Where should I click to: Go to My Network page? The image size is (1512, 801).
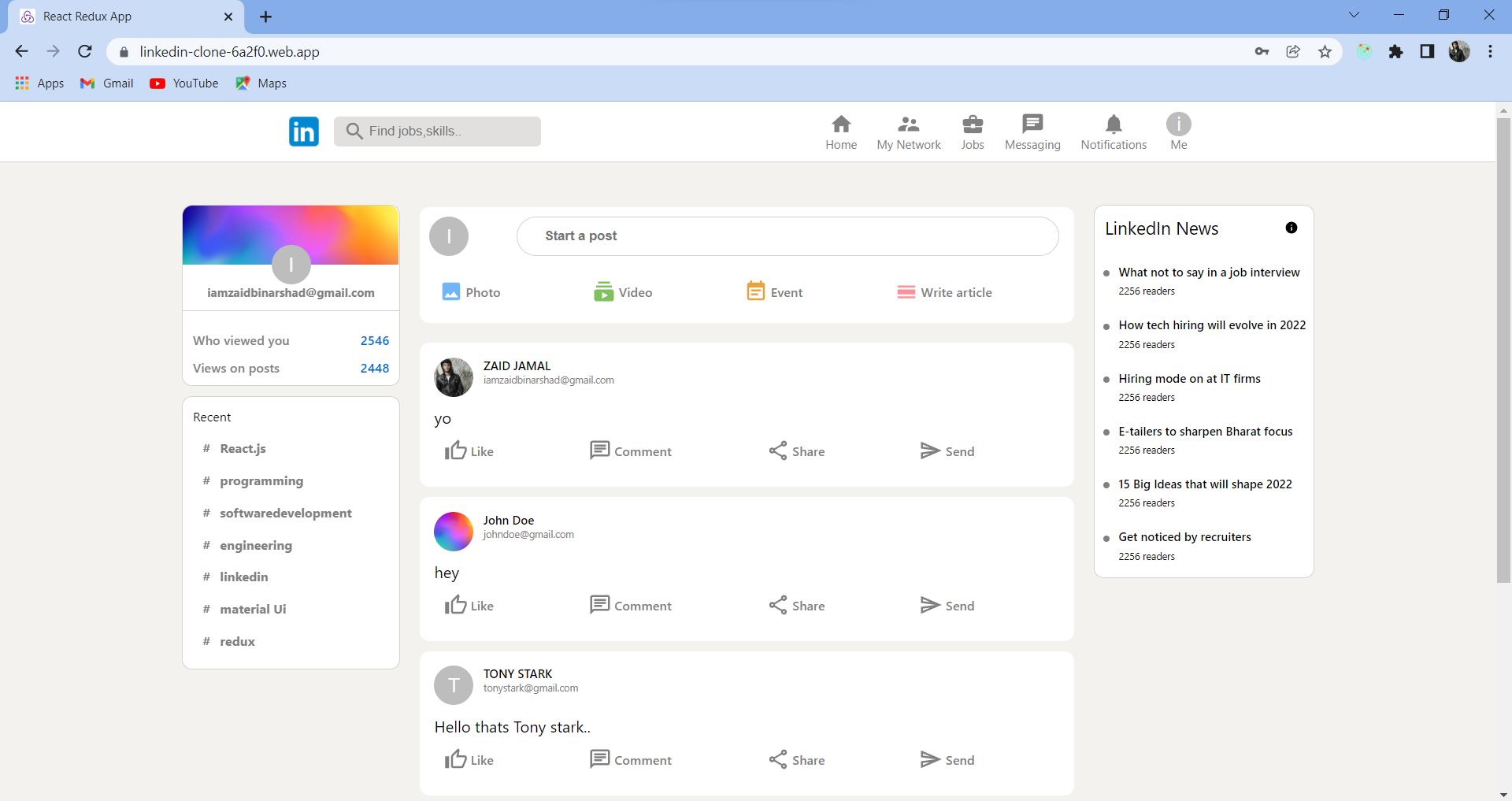pos(909,132)
